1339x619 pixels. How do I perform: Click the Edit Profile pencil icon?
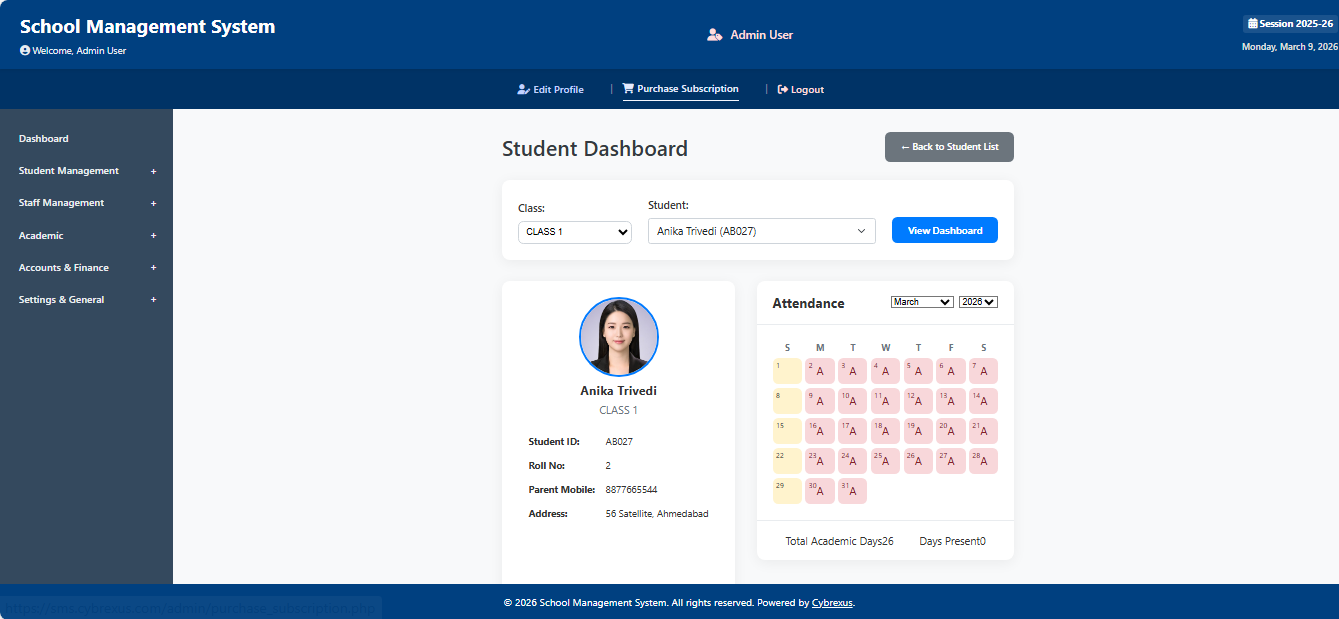click(x=522, y=89)
